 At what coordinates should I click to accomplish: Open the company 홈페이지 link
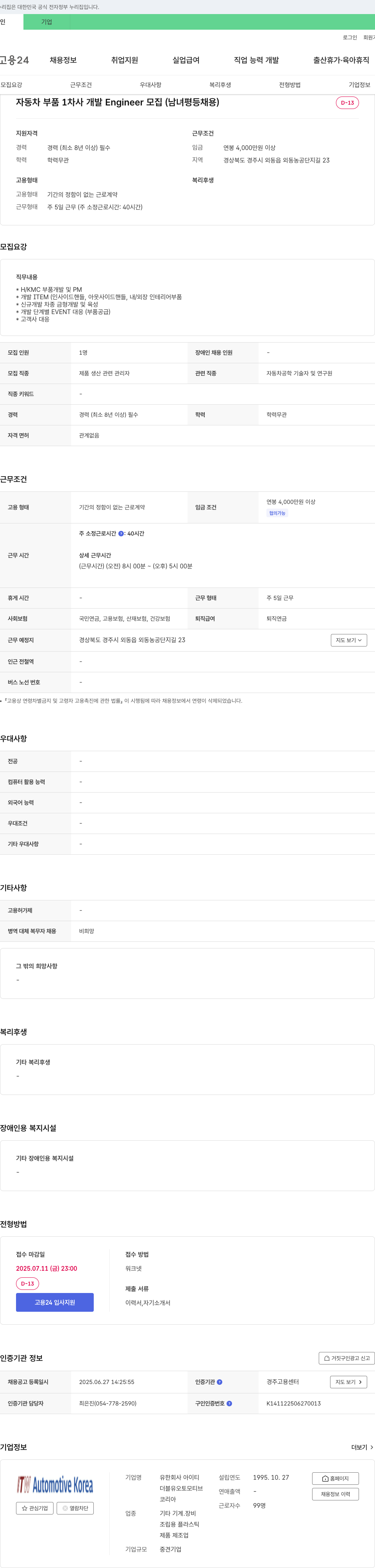coord(336,1478)
